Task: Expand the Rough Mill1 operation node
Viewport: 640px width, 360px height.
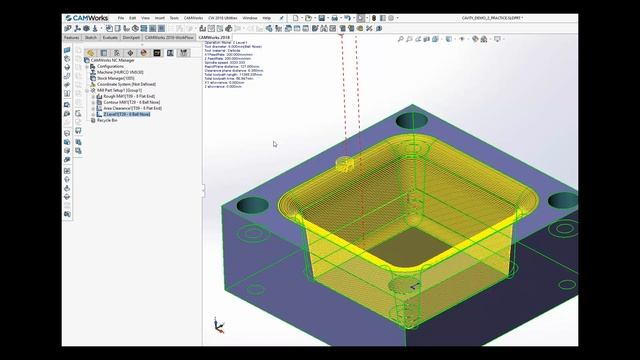Action: [93, 96]
